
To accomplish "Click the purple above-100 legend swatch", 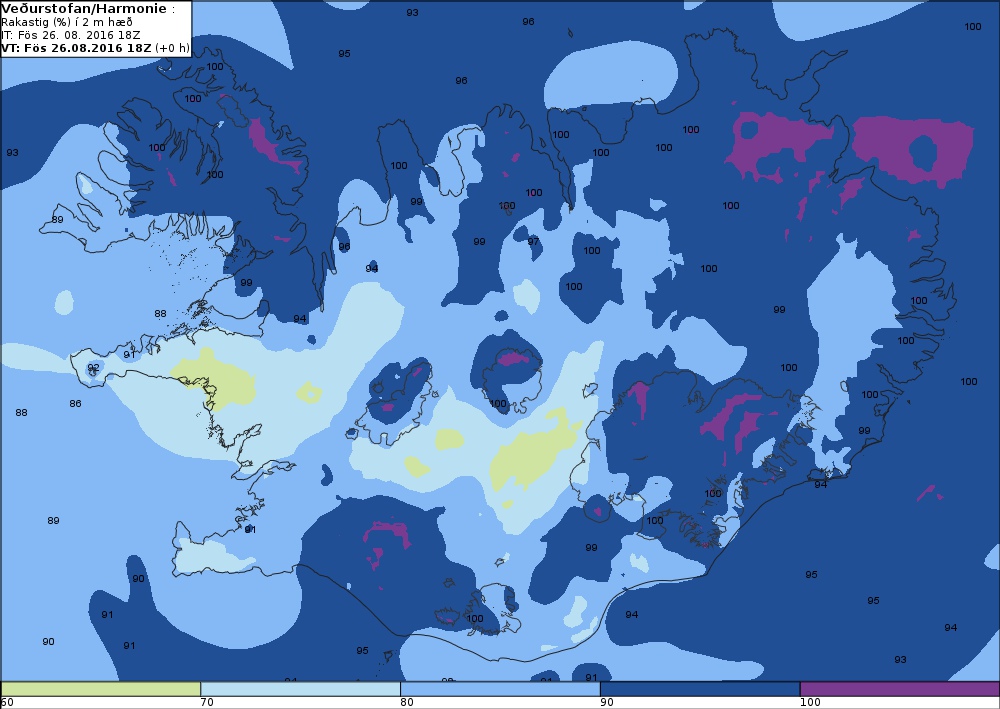I will 899,689.
